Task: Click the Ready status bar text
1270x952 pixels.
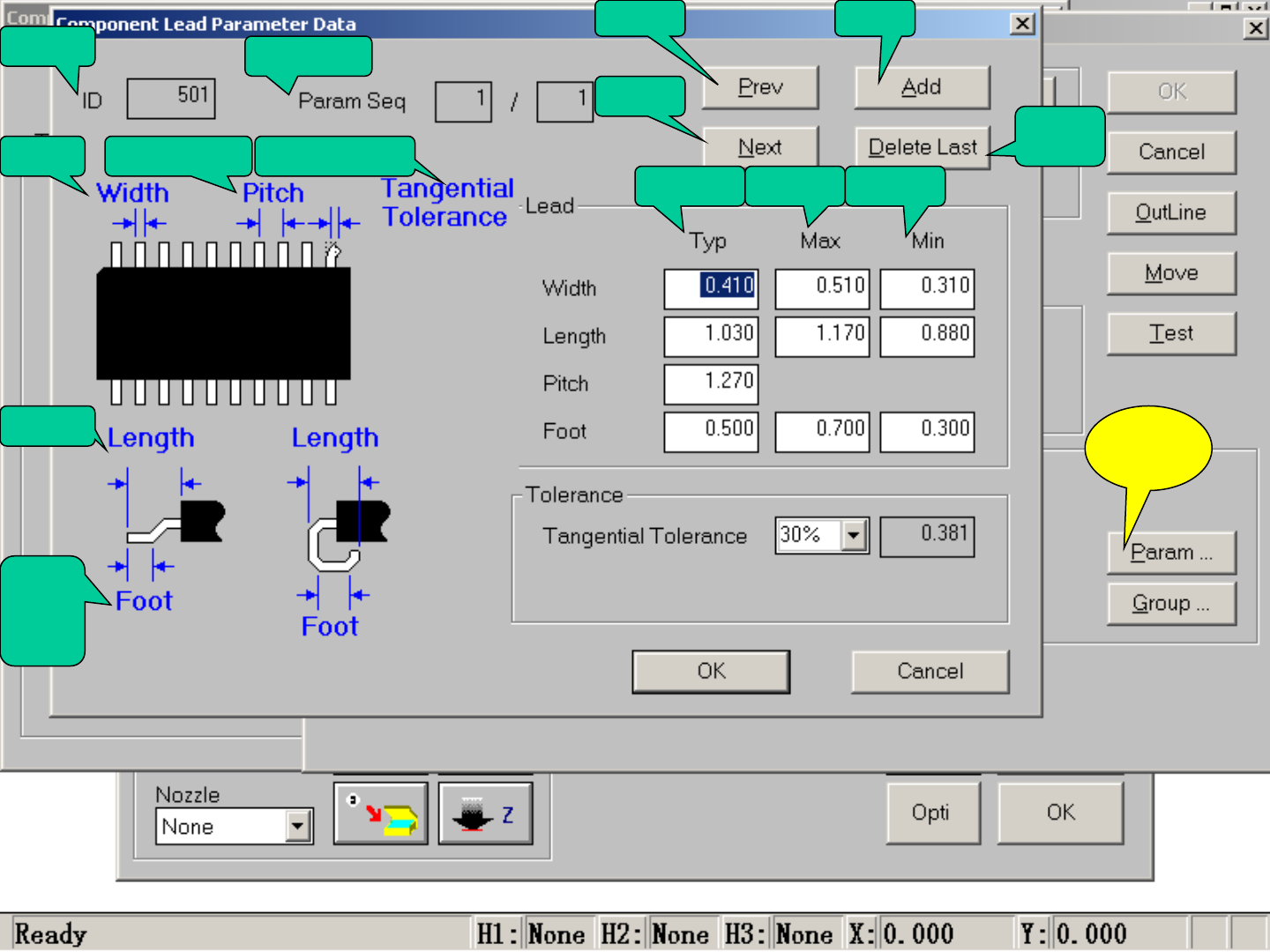Action: pos(51,933)
